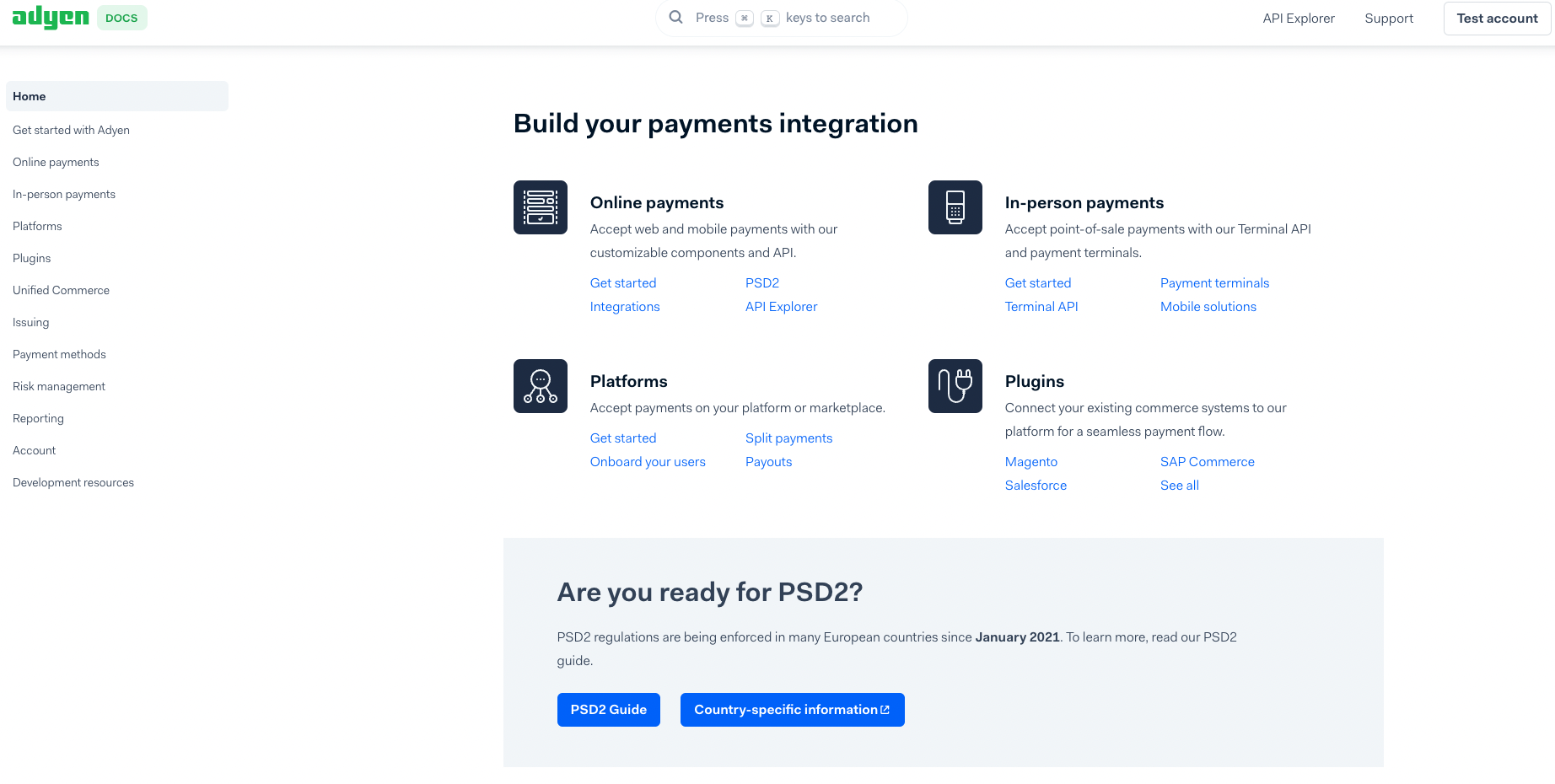The width and height of the screenshot is (1555, 784).
Task: Select the Plugins plug icon
Action: [955, 386]
